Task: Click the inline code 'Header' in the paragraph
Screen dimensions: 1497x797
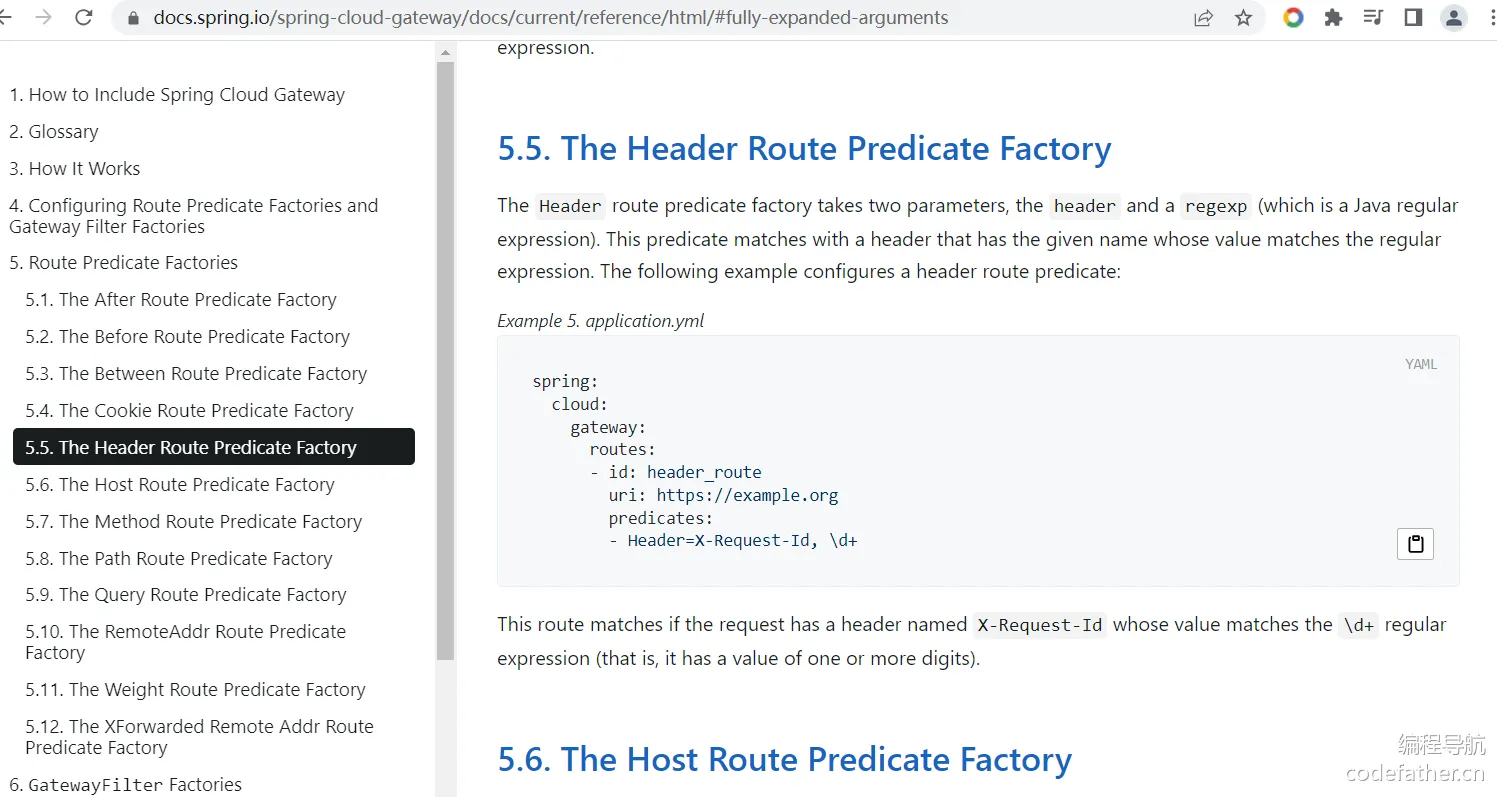Action: click(570, 206)
